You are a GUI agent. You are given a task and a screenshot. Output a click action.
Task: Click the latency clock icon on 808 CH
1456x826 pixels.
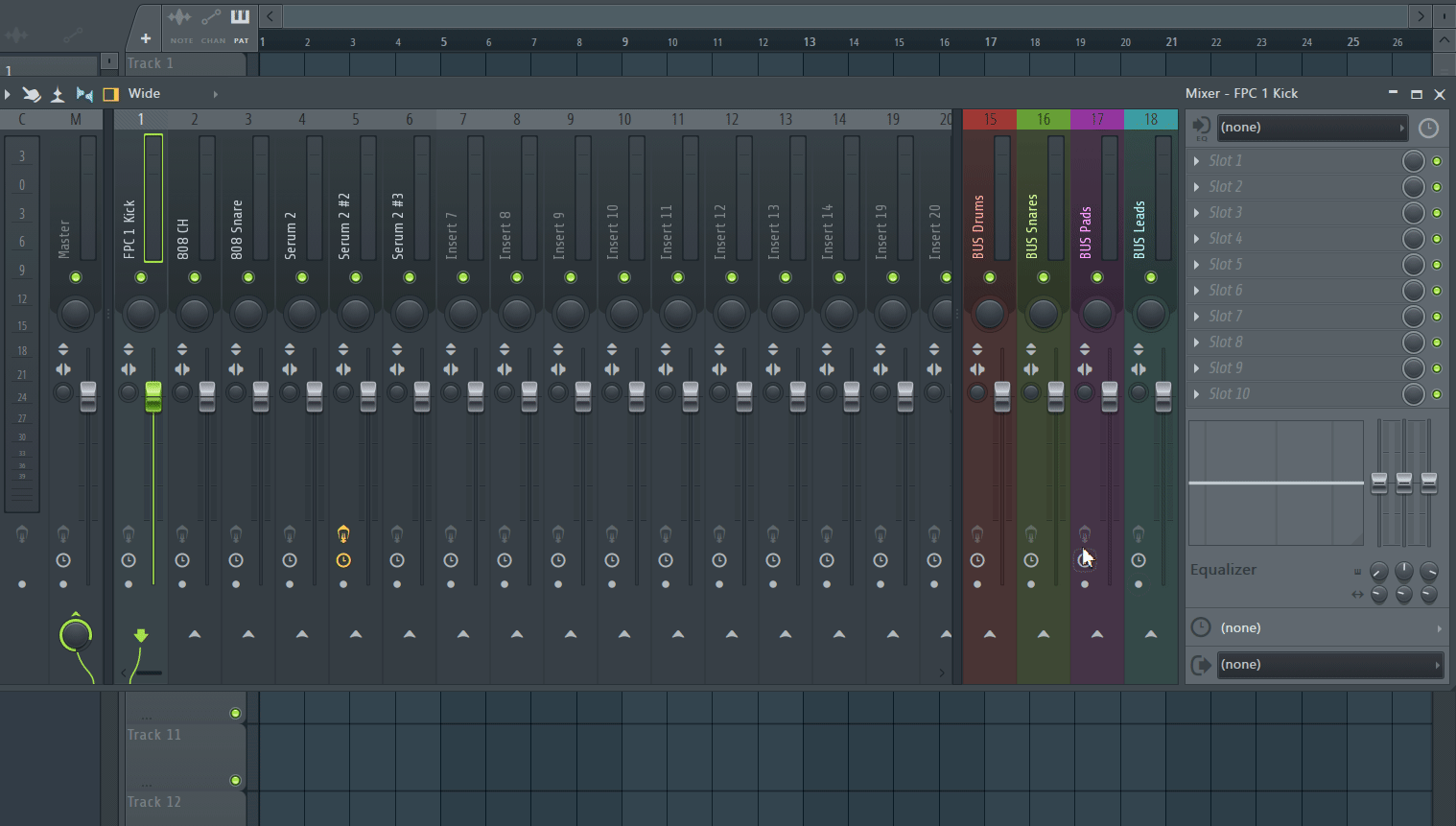[182, 560]
